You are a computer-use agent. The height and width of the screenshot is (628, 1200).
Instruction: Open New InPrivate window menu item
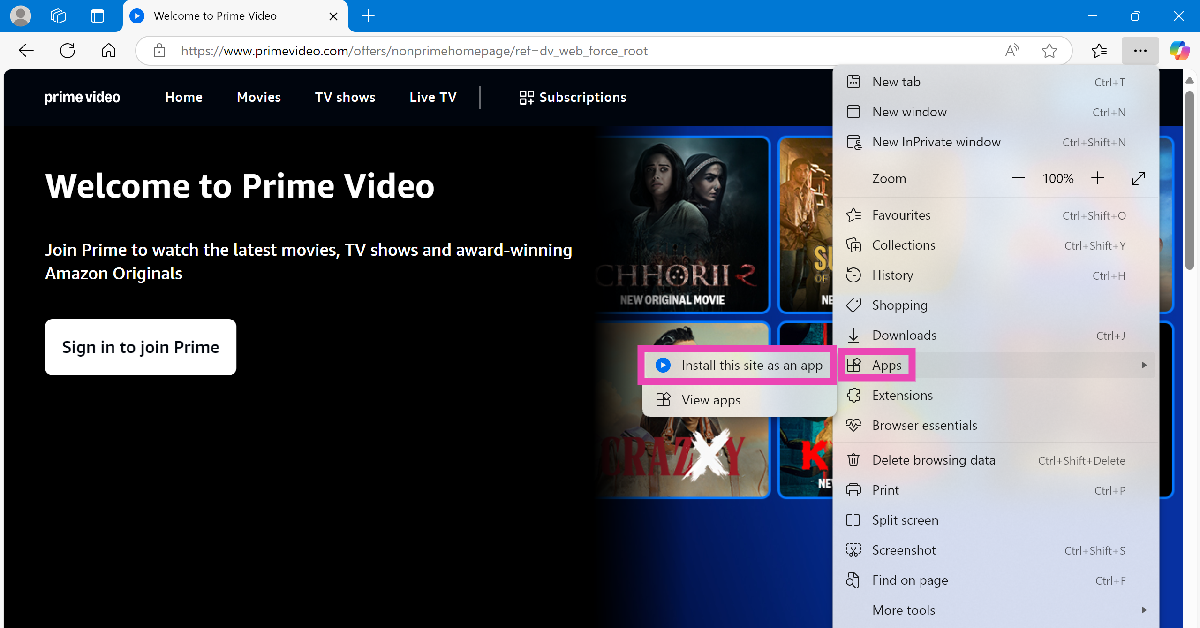[936, 142]
